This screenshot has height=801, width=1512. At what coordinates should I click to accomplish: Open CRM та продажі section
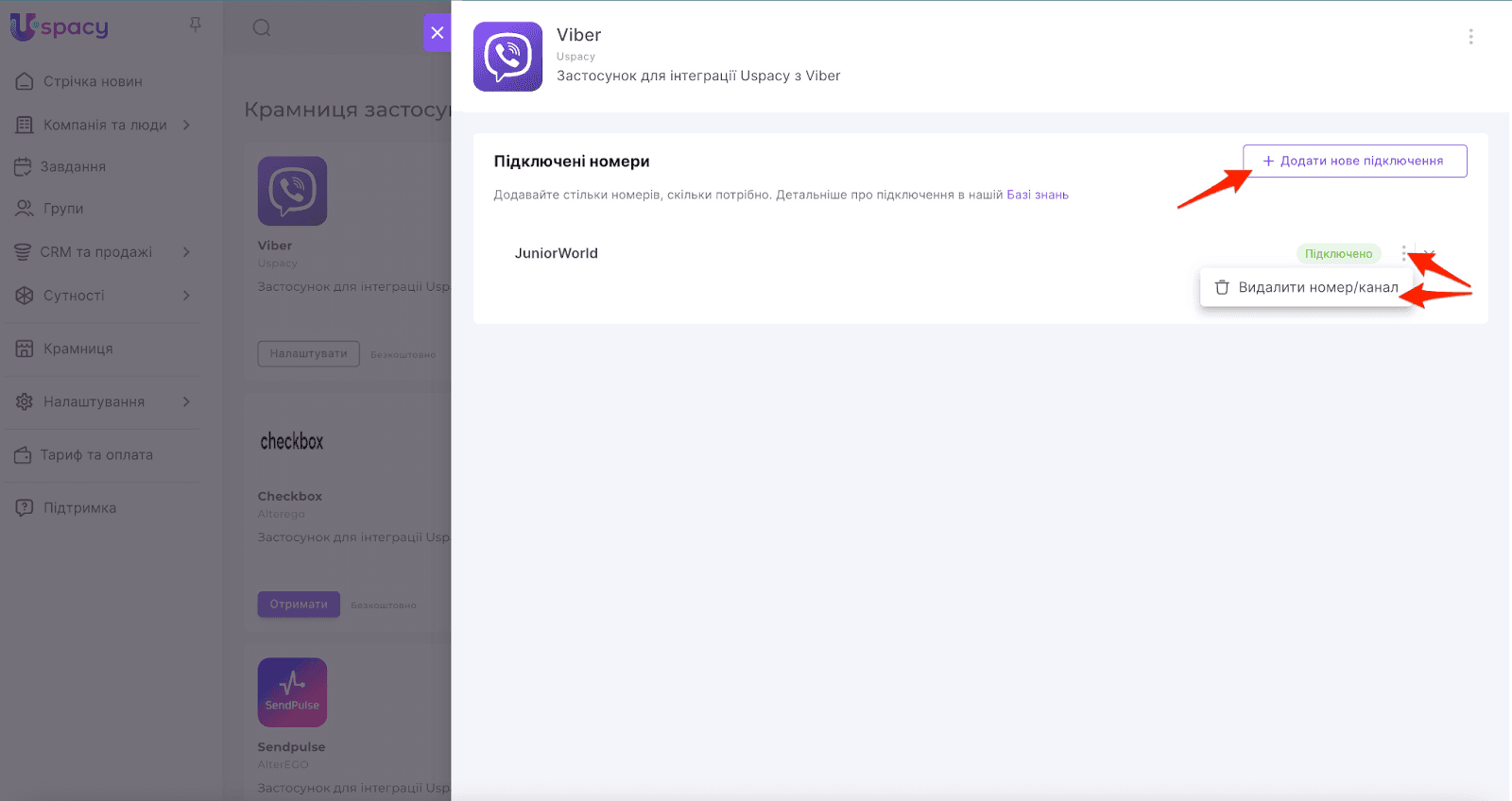pos(95,252)
